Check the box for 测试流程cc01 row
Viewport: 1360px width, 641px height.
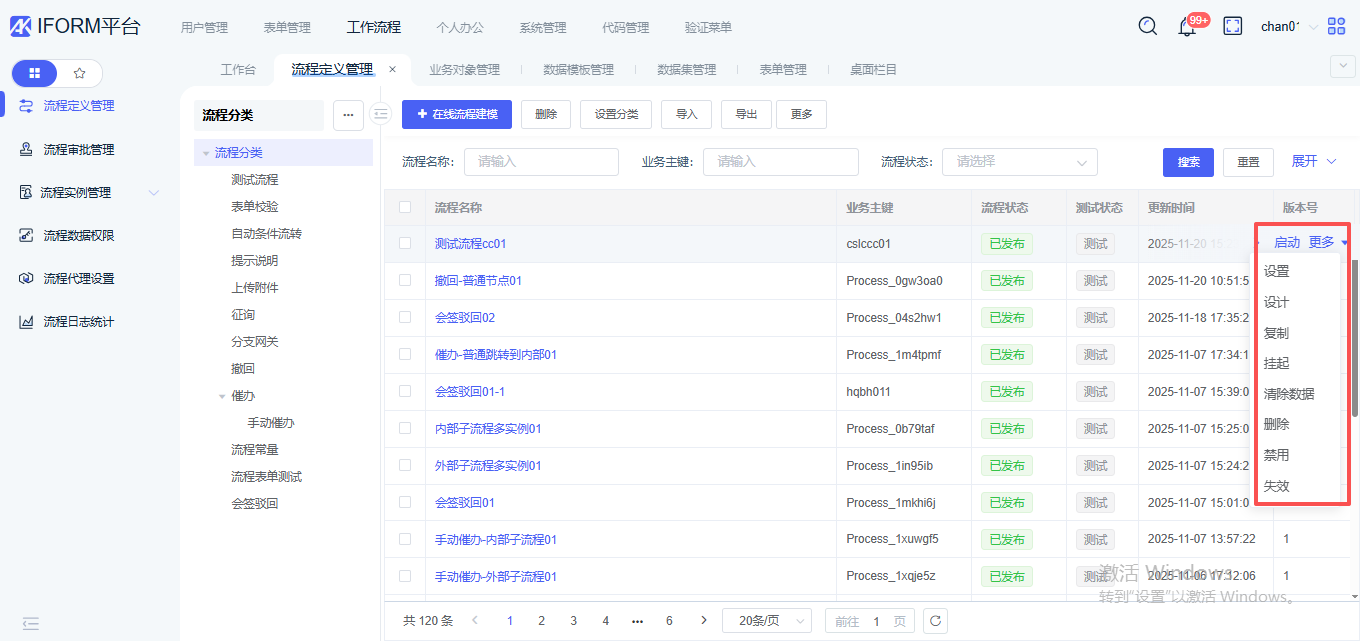click(405, 243)
